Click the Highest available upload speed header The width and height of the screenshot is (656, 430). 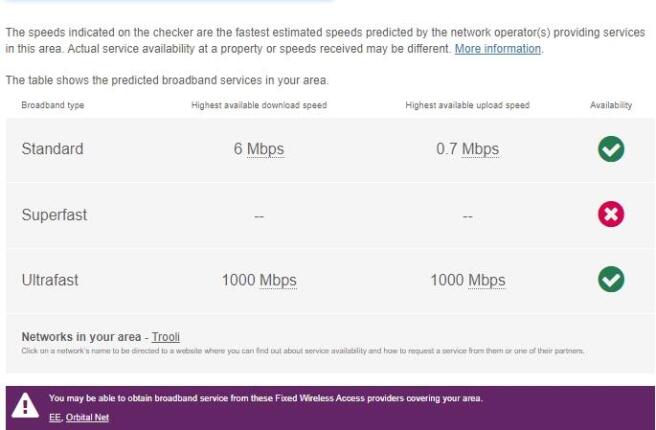pos(467,105)
